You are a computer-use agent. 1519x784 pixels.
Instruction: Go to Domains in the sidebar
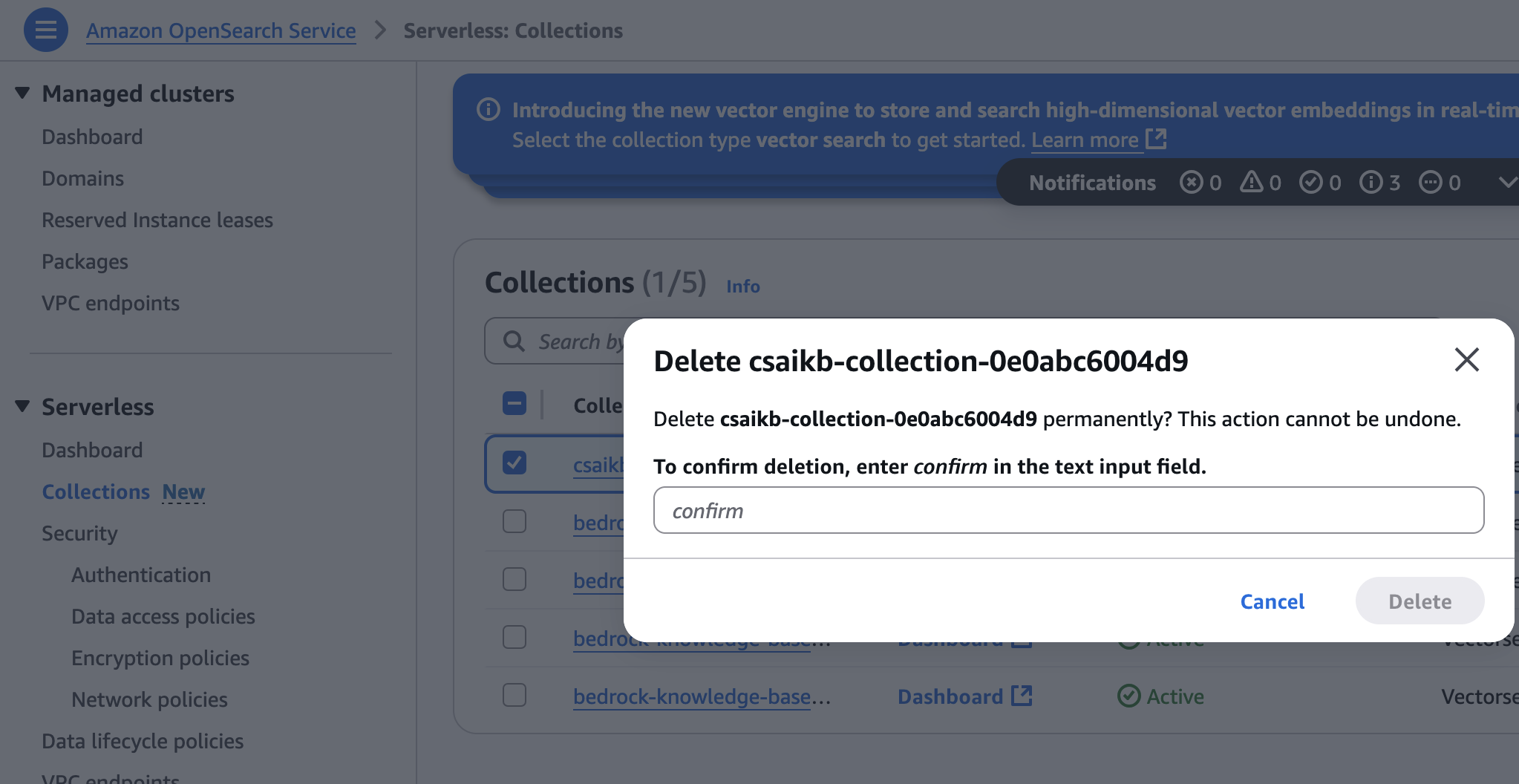click(x=82, y=178)
